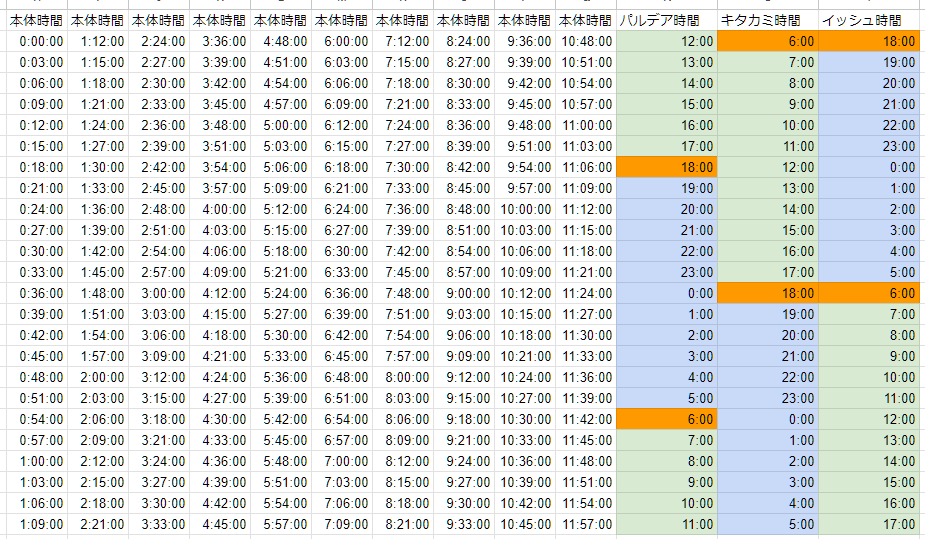Select orange 18:00 cell in キタカミ時間 column

(x=767, y=293)
